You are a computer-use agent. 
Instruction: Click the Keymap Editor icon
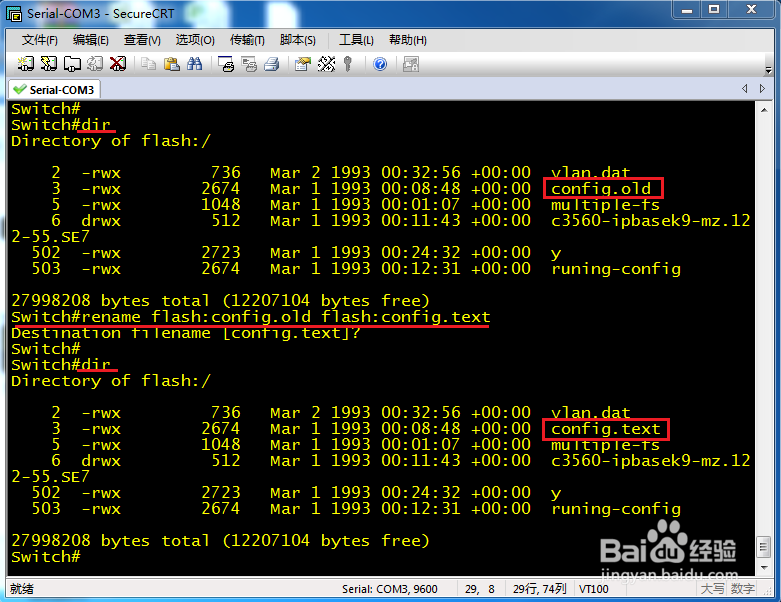(326, 64)
